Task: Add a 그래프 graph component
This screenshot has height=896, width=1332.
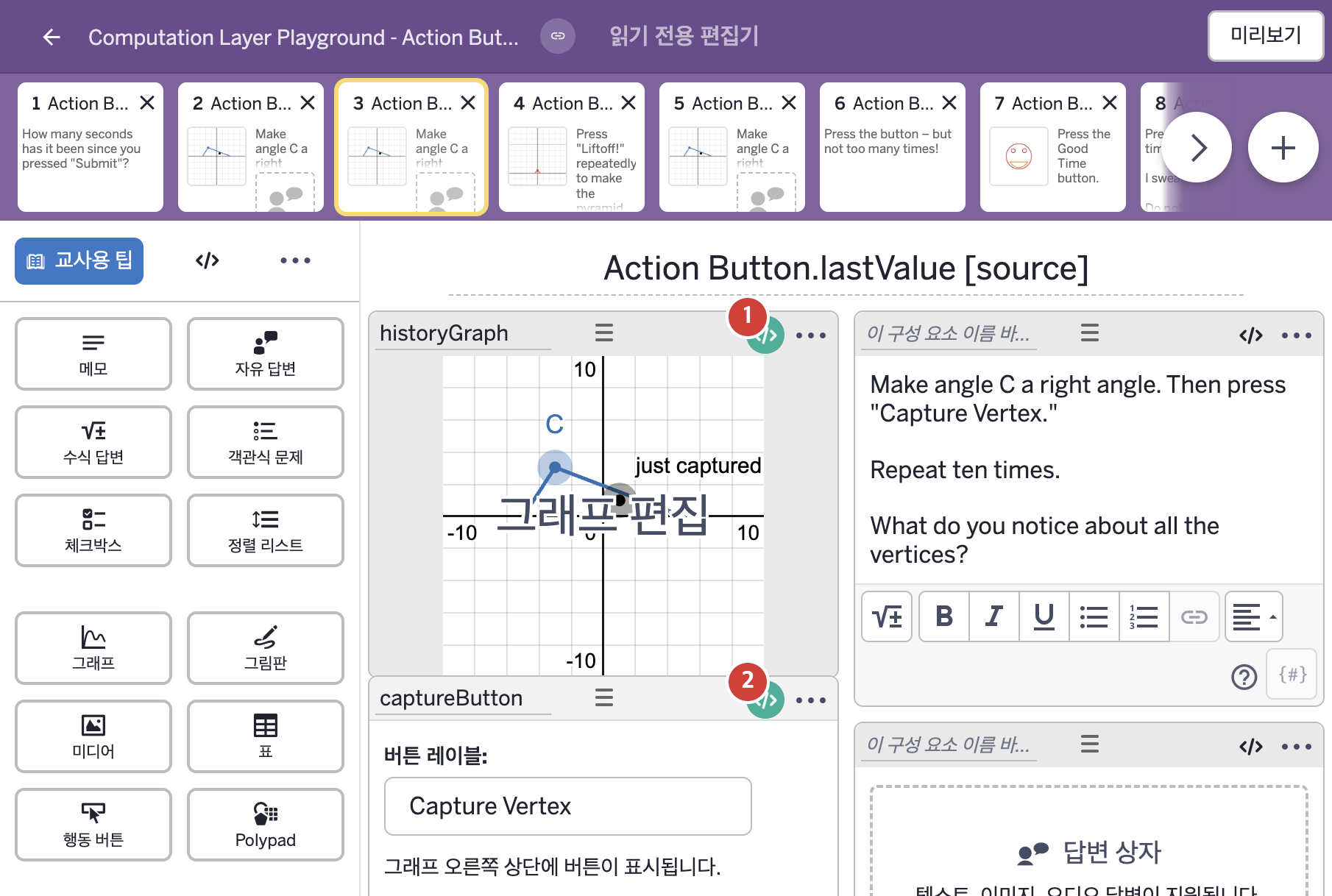Action: click(x=93, y=648)
